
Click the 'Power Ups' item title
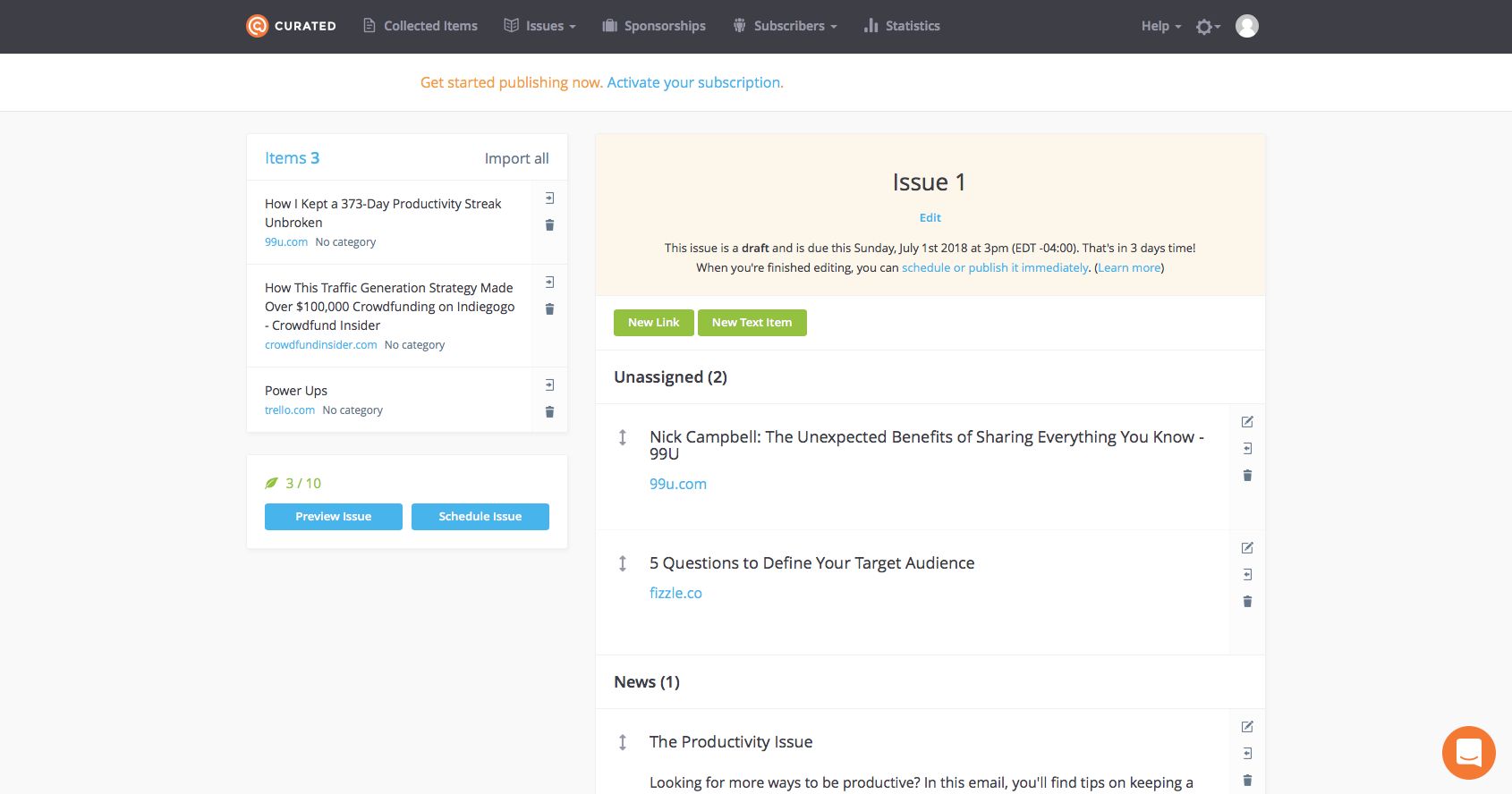pyautogui.click(x=296, y=391)
